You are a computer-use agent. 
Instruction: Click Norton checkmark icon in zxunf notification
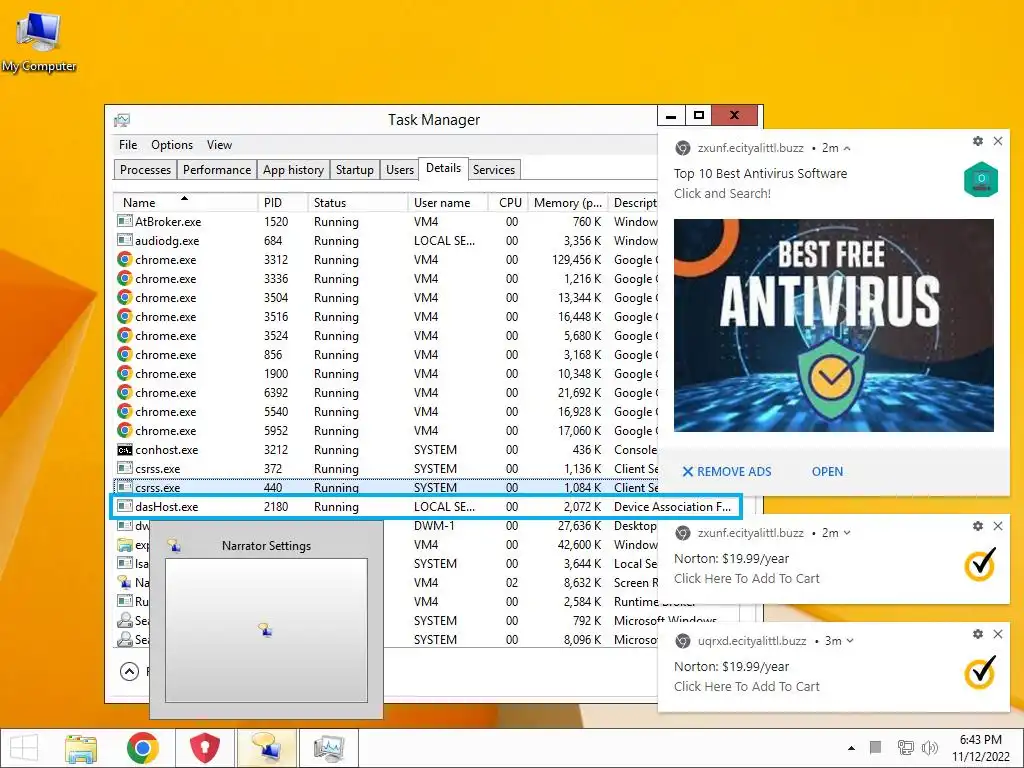tap(980, 564)
